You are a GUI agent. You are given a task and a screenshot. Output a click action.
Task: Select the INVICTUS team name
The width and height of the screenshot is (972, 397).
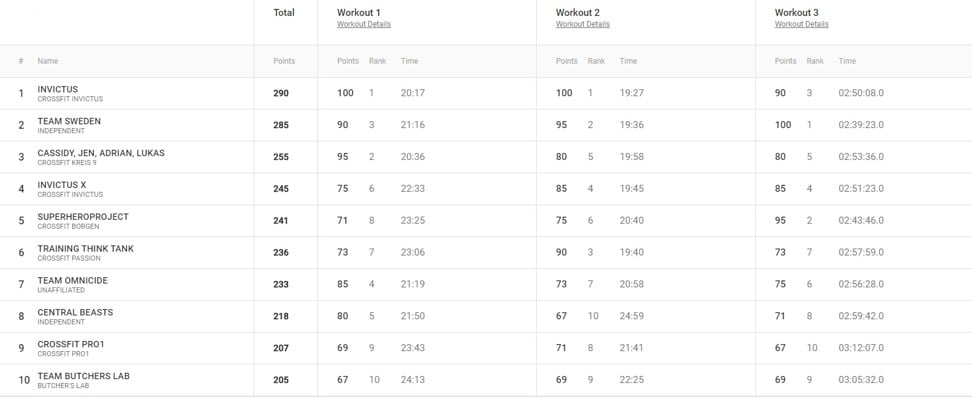coord(58,89)
